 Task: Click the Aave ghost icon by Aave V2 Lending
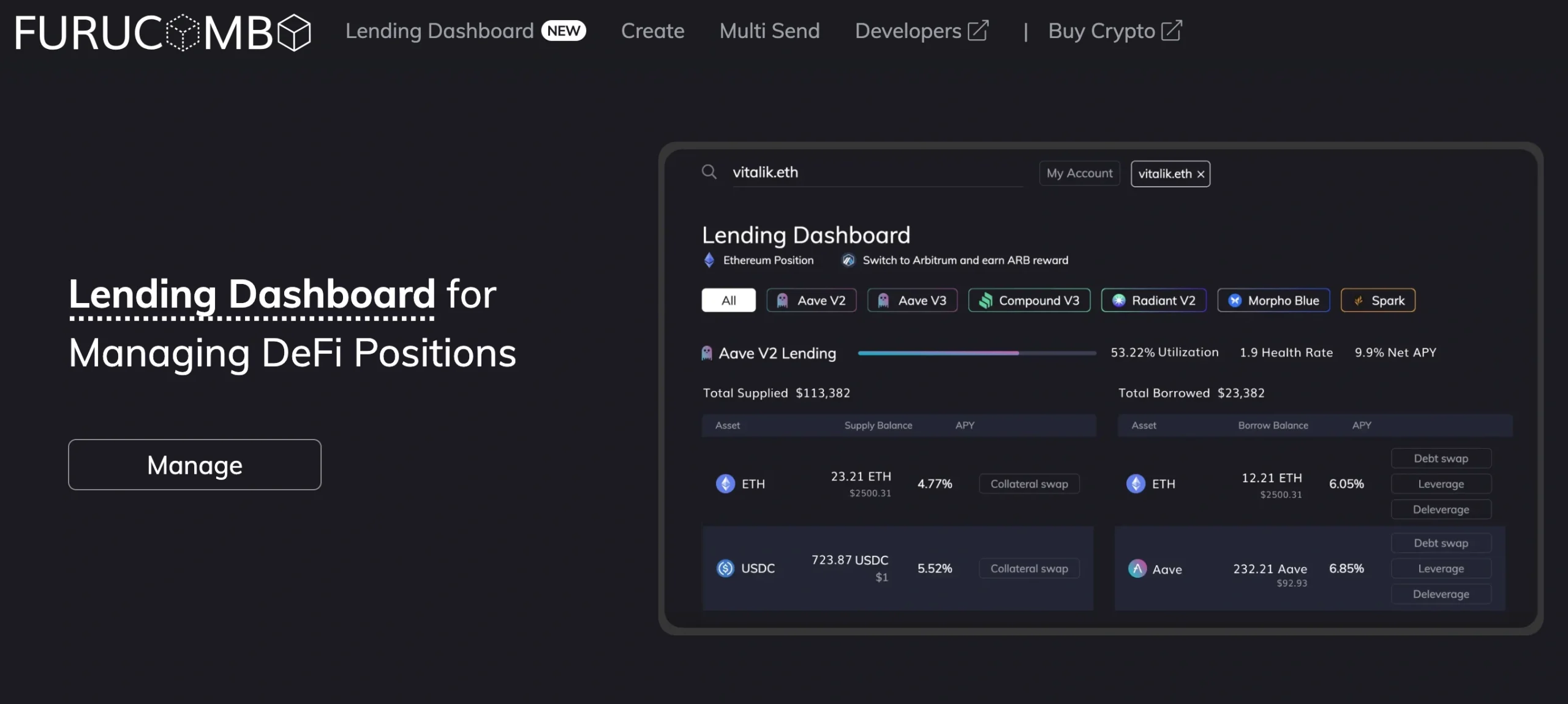(706, 353)
